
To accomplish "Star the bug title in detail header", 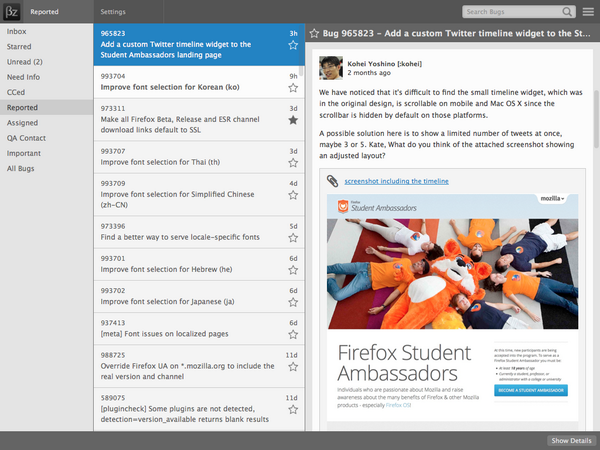I will 314,33.
